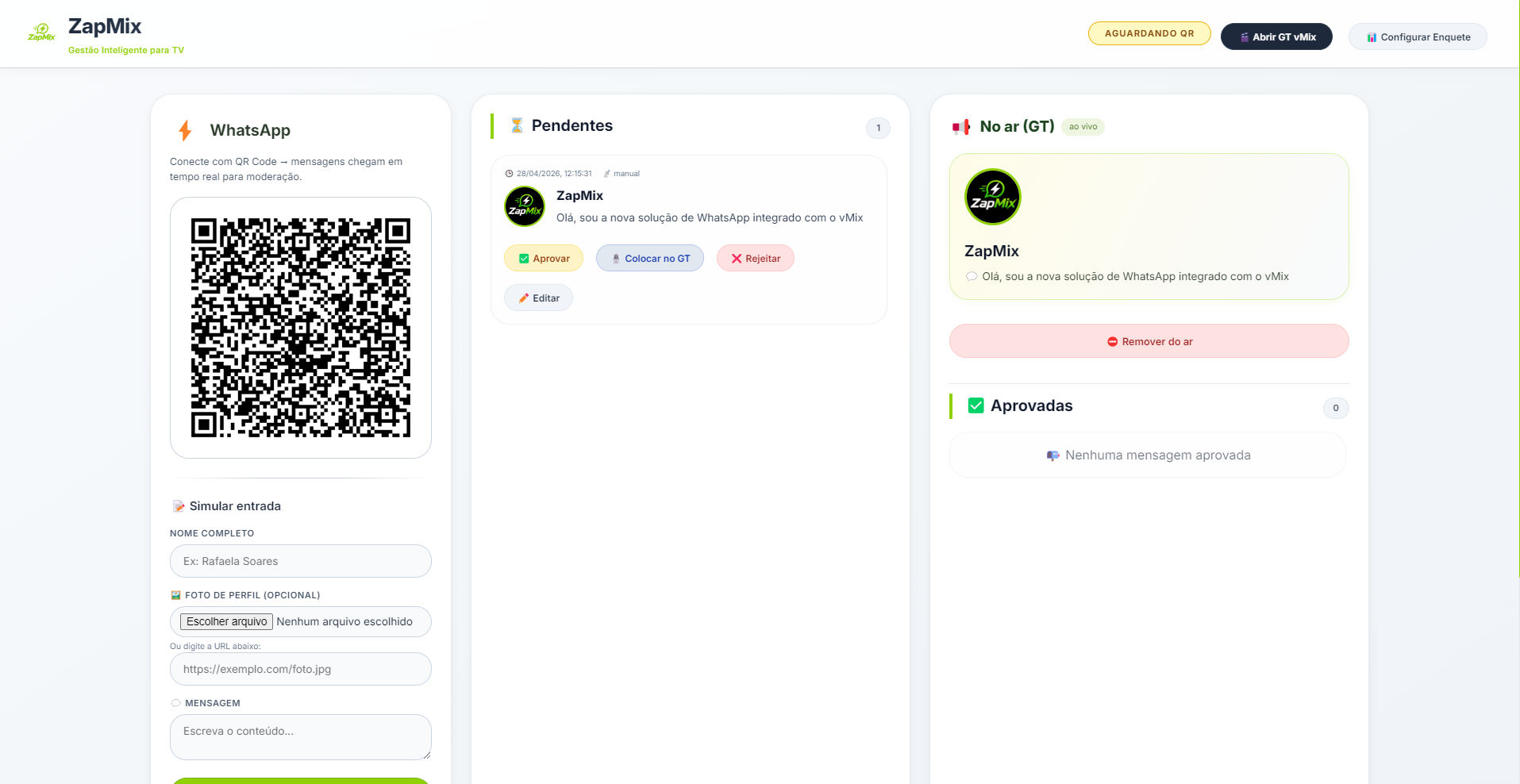Click the manual source tag icon
The image size is (1520, 784).
click(607, 174)
